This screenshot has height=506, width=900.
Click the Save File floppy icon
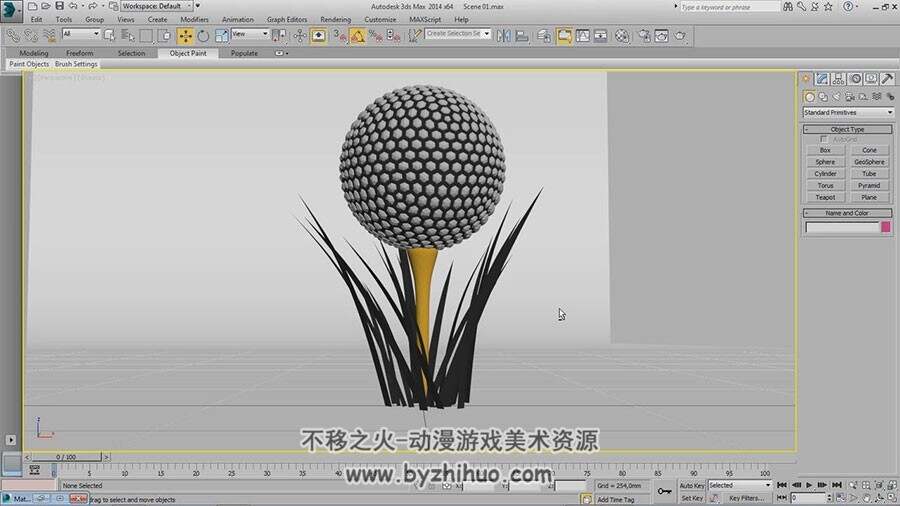coord(59,6)
